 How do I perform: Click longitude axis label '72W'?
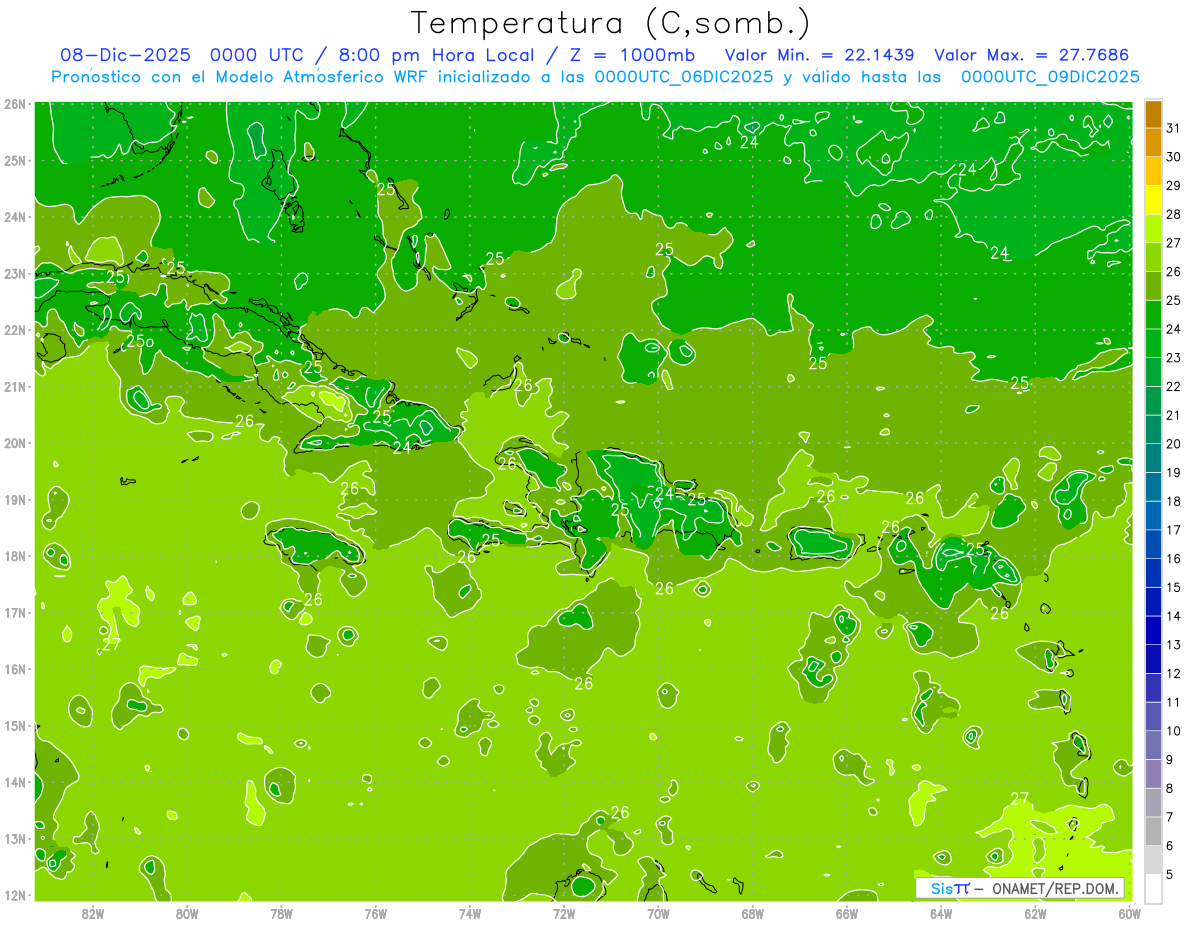(x=564, y=913)
